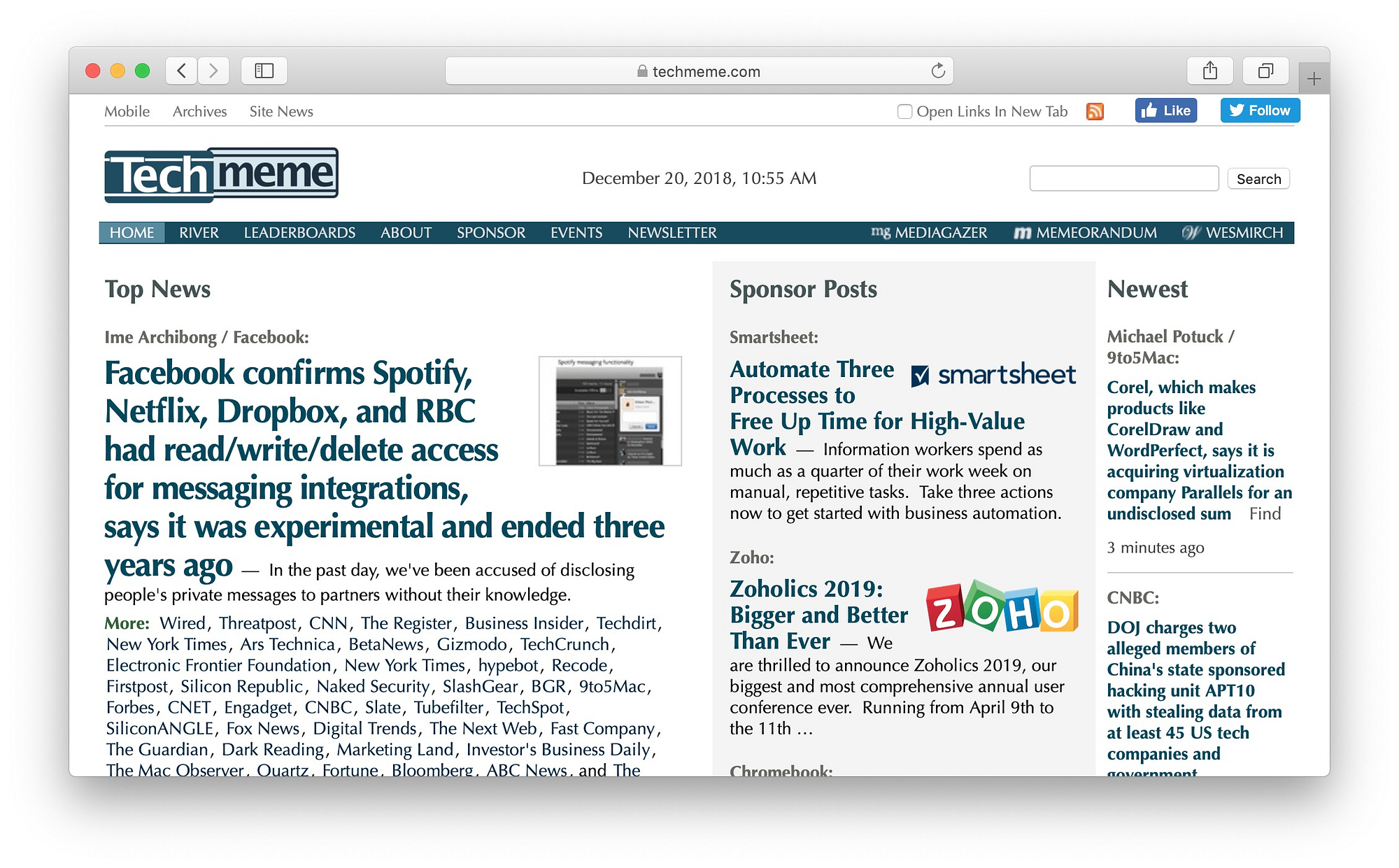This screenshot has width=1399, height=868.
Task: Click the Facebook Like button
Action: (1165, 110)
